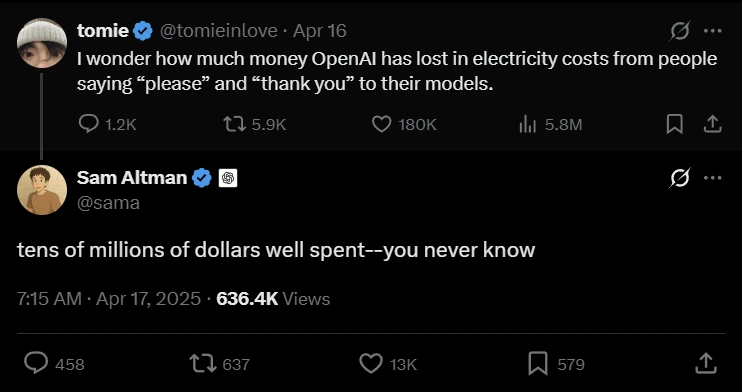Open the 7:15 AM Apr 17 timestamp link

[109, 299]
